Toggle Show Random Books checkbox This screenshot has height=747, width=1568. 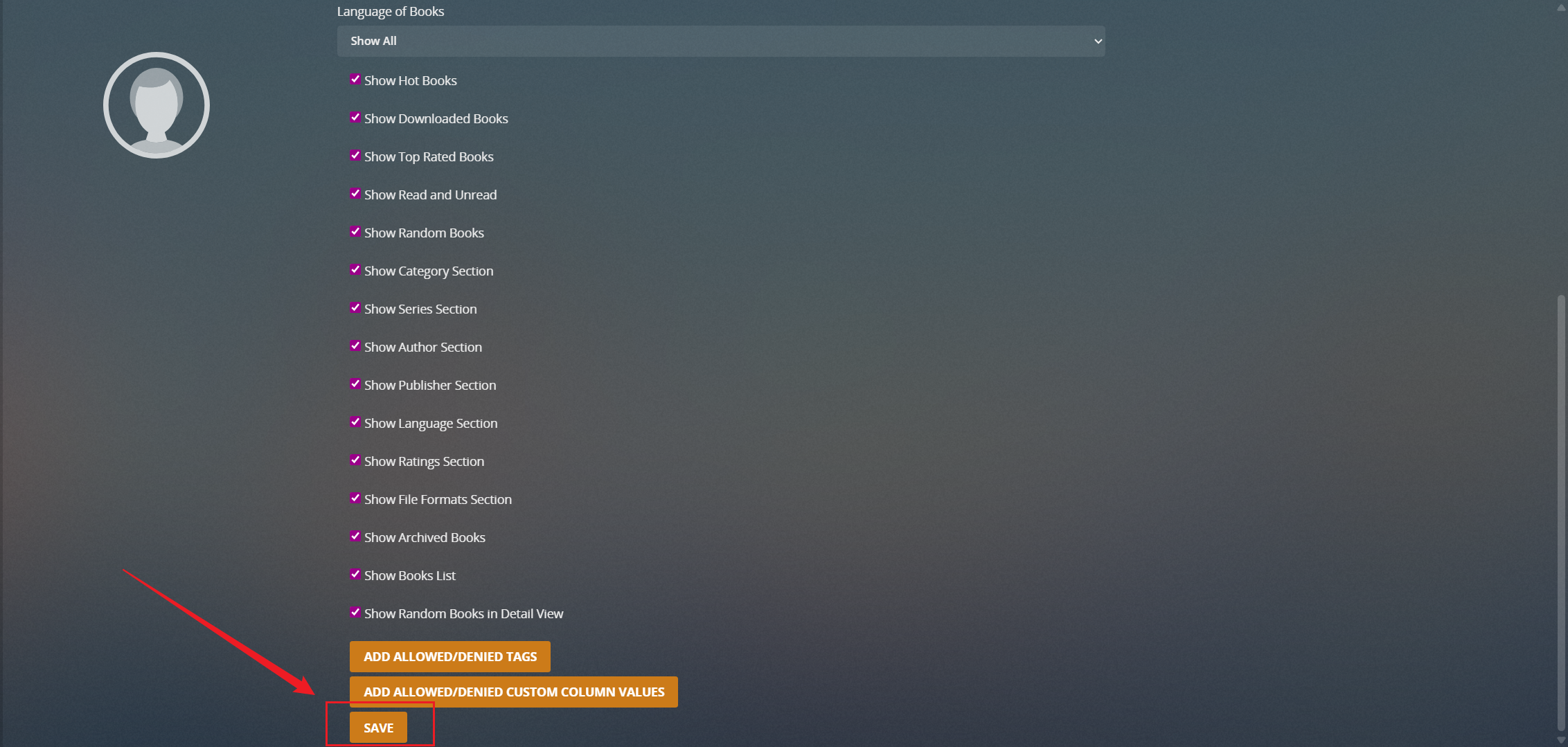pyautogui.click(x=355, y=231)
